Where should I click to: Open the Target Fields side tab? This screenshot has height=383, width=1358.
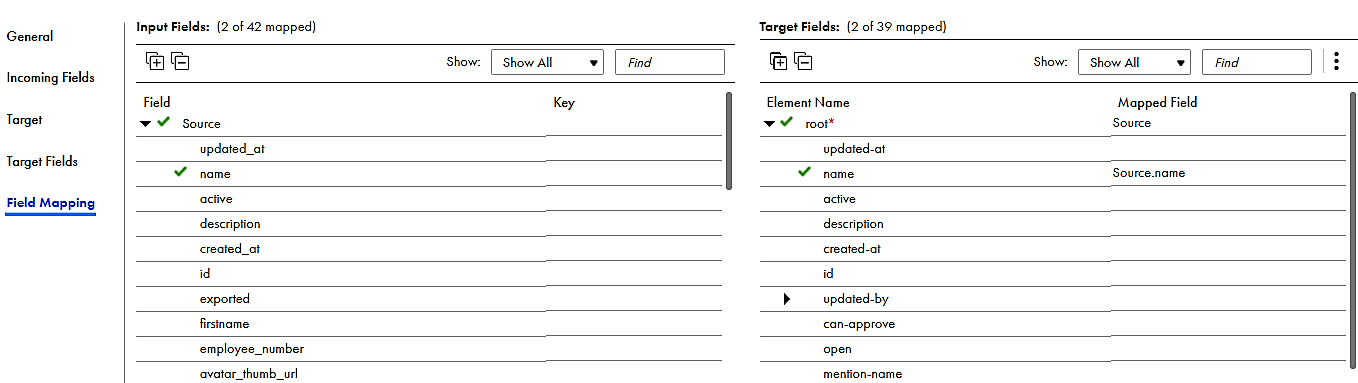point(42,161)
